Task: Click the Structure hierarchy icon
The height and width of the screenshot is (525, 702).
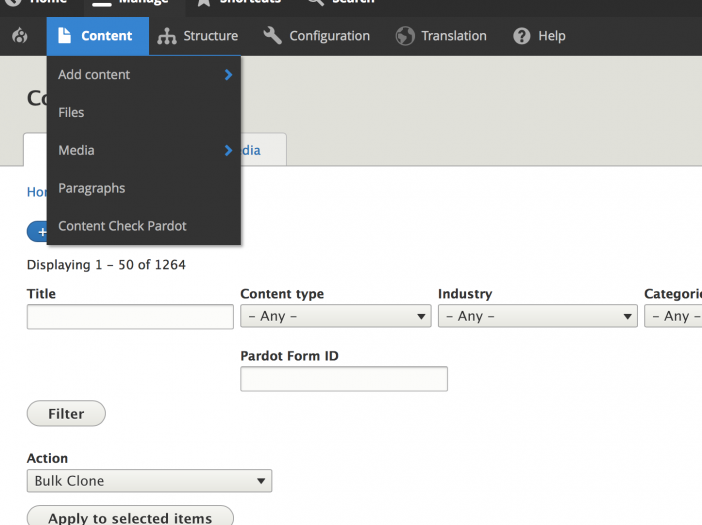Action: [x=167, y=36]
